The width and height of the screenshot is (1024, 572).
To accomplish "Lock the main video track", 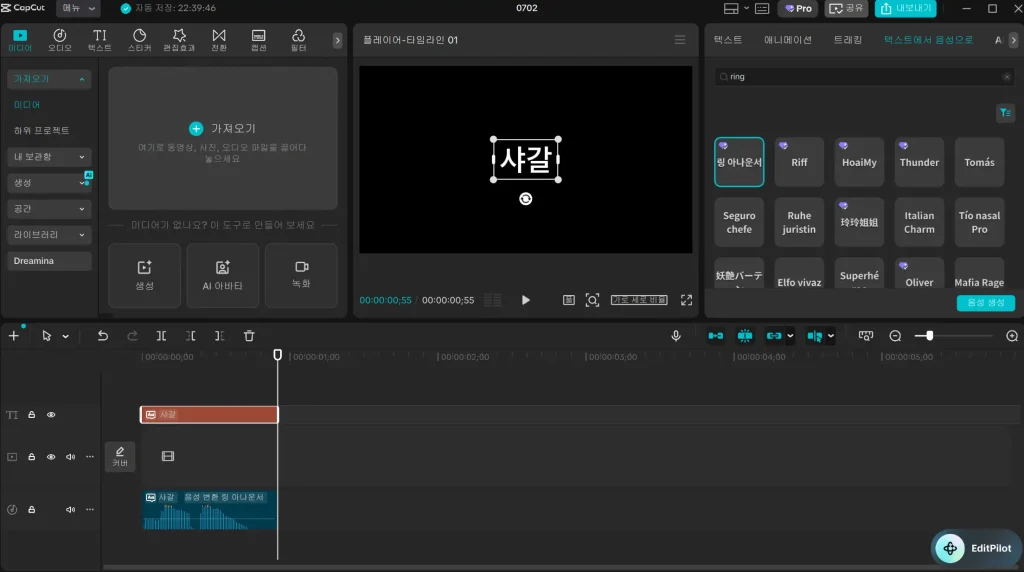I will (x=31, y=457).
